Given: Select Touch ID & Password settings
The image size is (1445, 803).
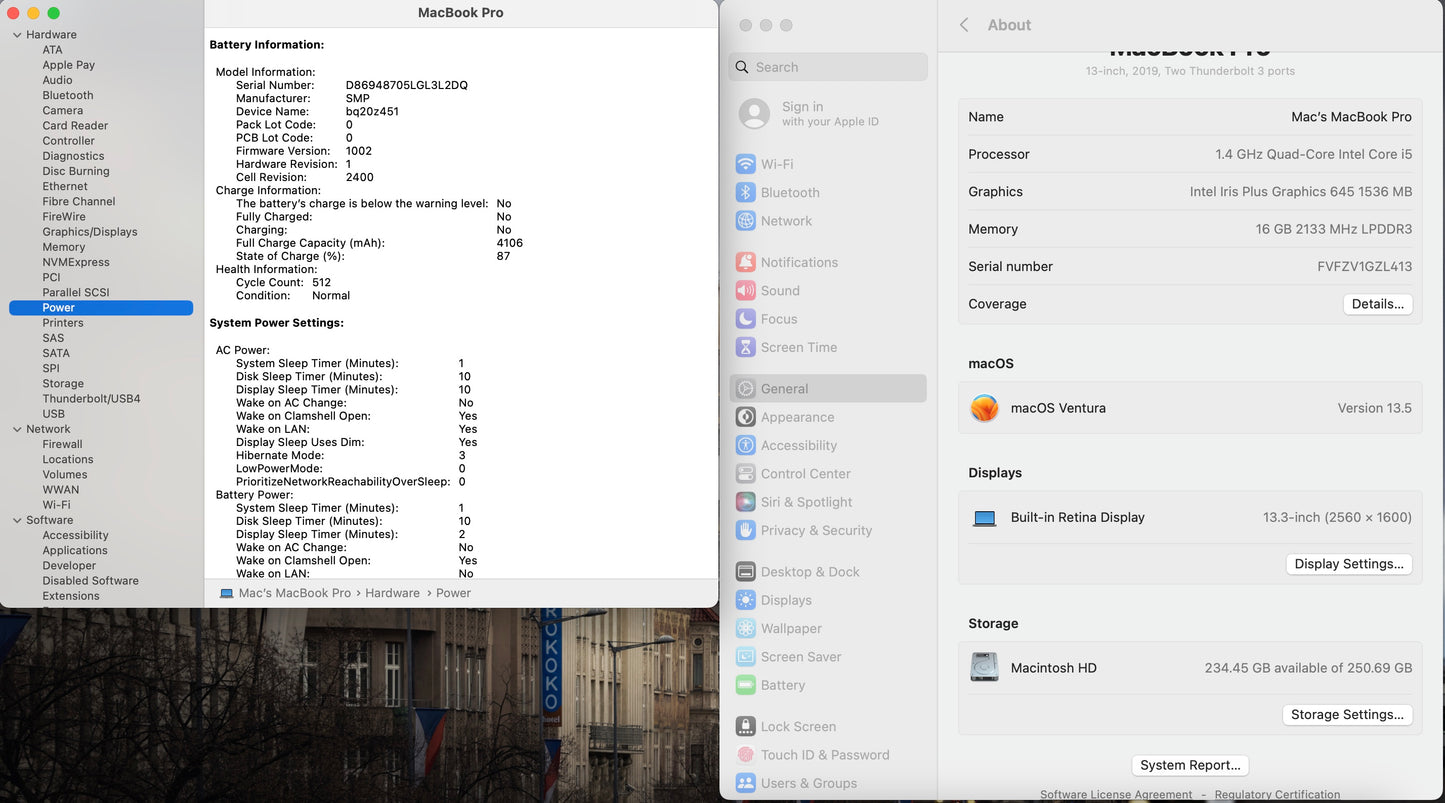Looking at the screenshot, I should [x=824, y=755].
